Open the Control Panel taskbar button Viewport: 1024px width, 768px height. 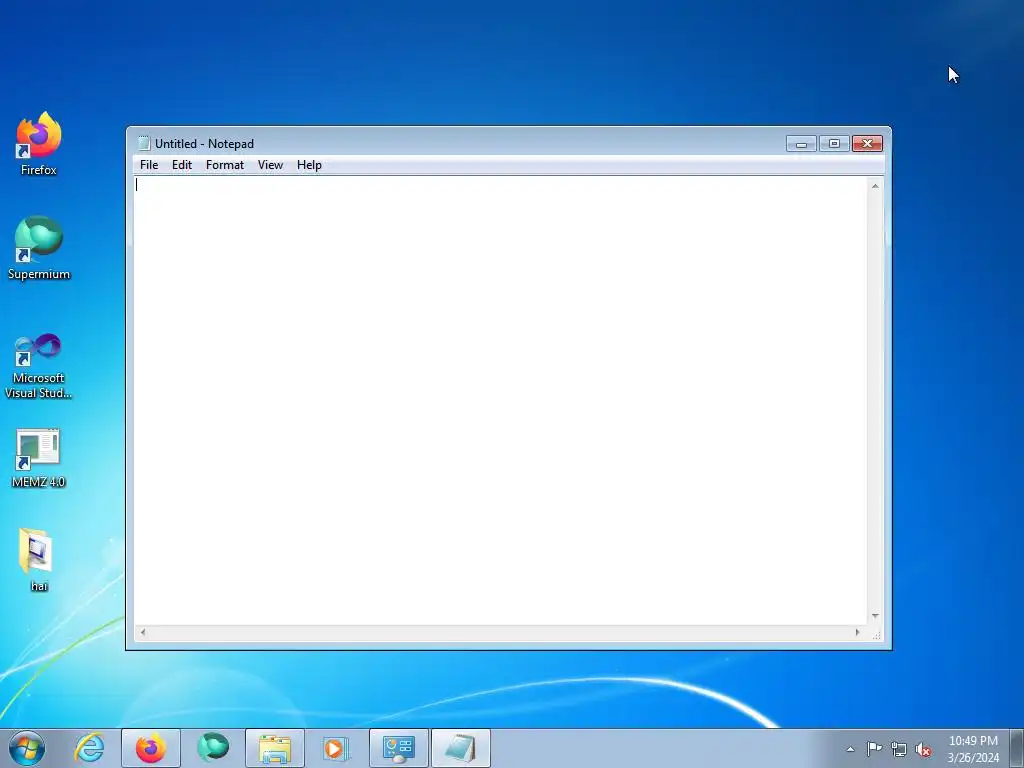click(x=399, y=748)
